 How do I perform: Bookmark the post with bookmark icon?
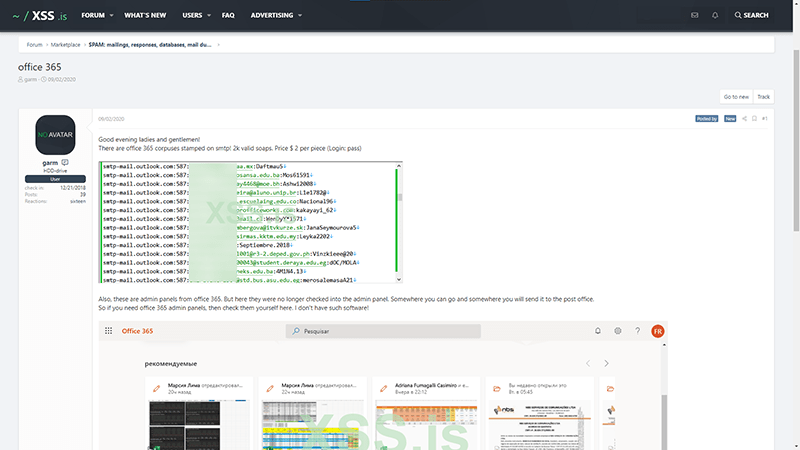pyautogui.click(x=754, y=119)
